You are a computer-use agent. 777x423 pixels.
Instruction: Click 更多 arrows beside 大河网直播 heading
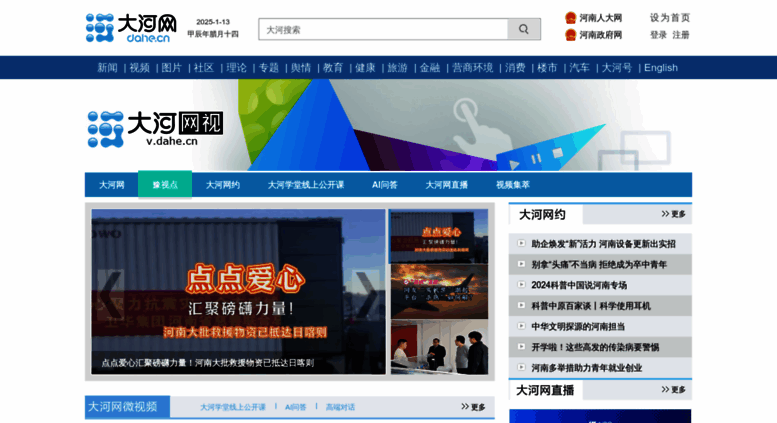673,390
